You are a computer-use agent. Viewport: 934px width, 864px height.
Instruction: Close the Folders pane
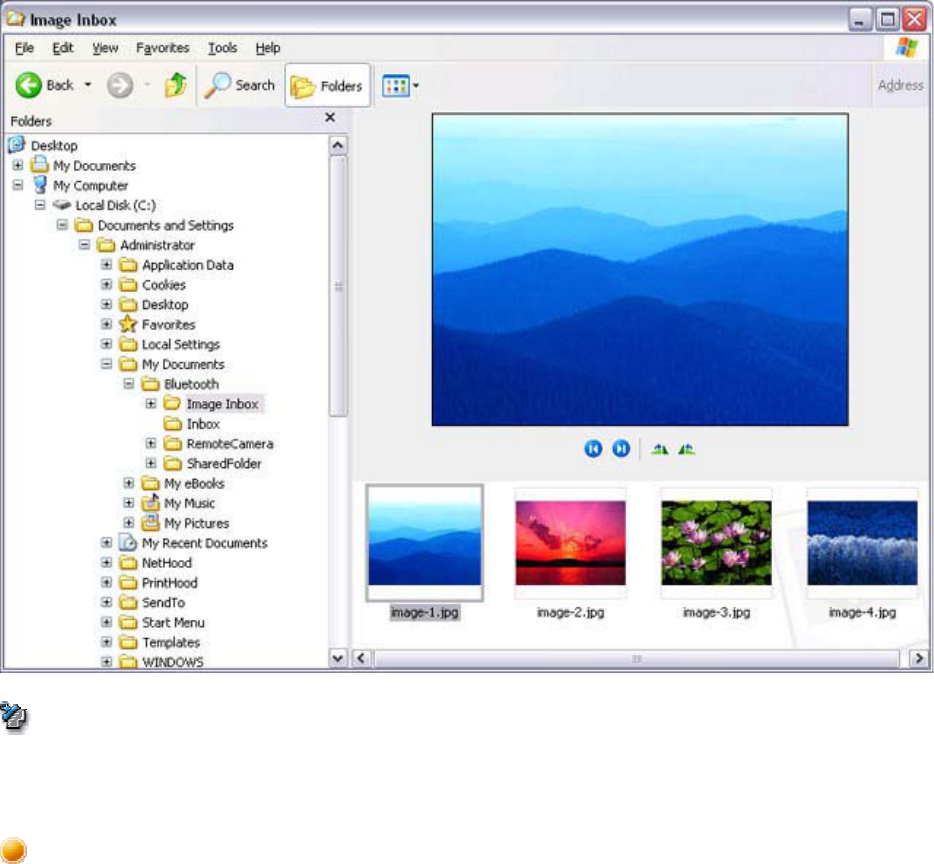[x=330, y=118]
